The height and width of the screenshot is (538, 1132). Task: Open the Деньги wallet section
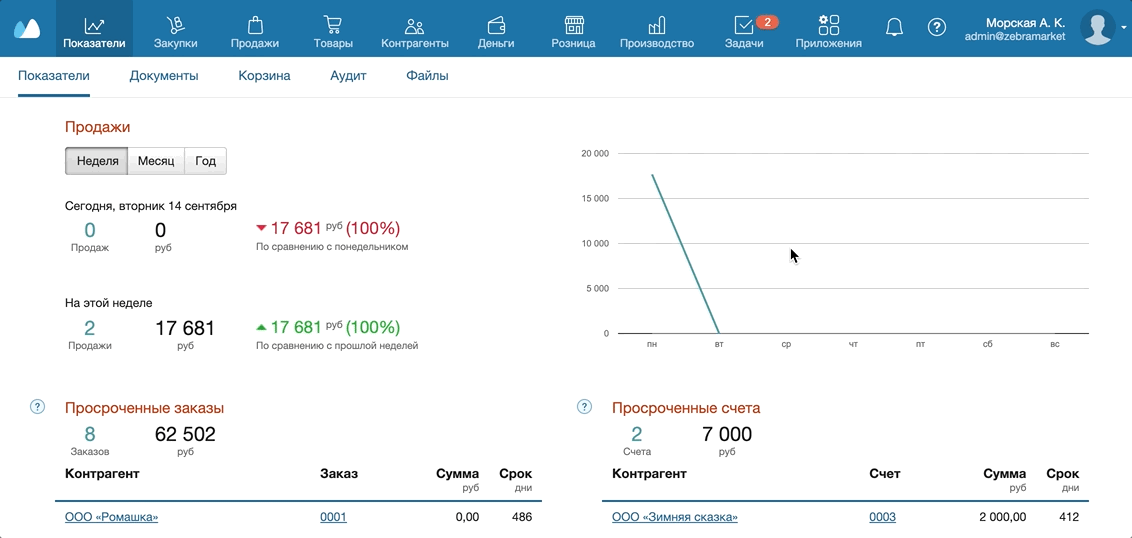point(496,30)
